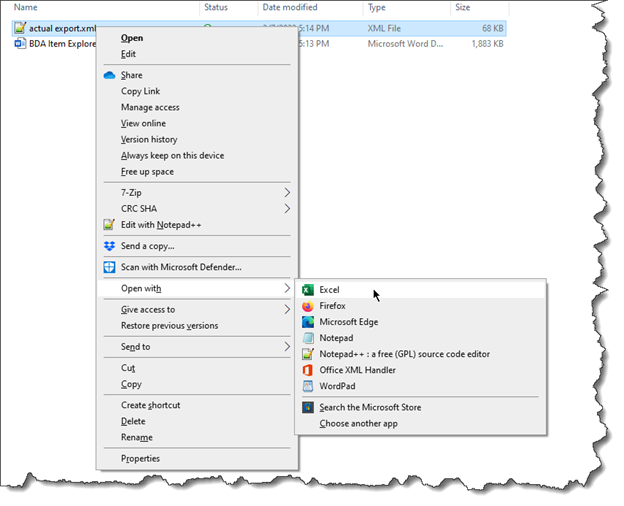Open the CRC SHA menu entry

pyautogui.click(x=197, y=209)
